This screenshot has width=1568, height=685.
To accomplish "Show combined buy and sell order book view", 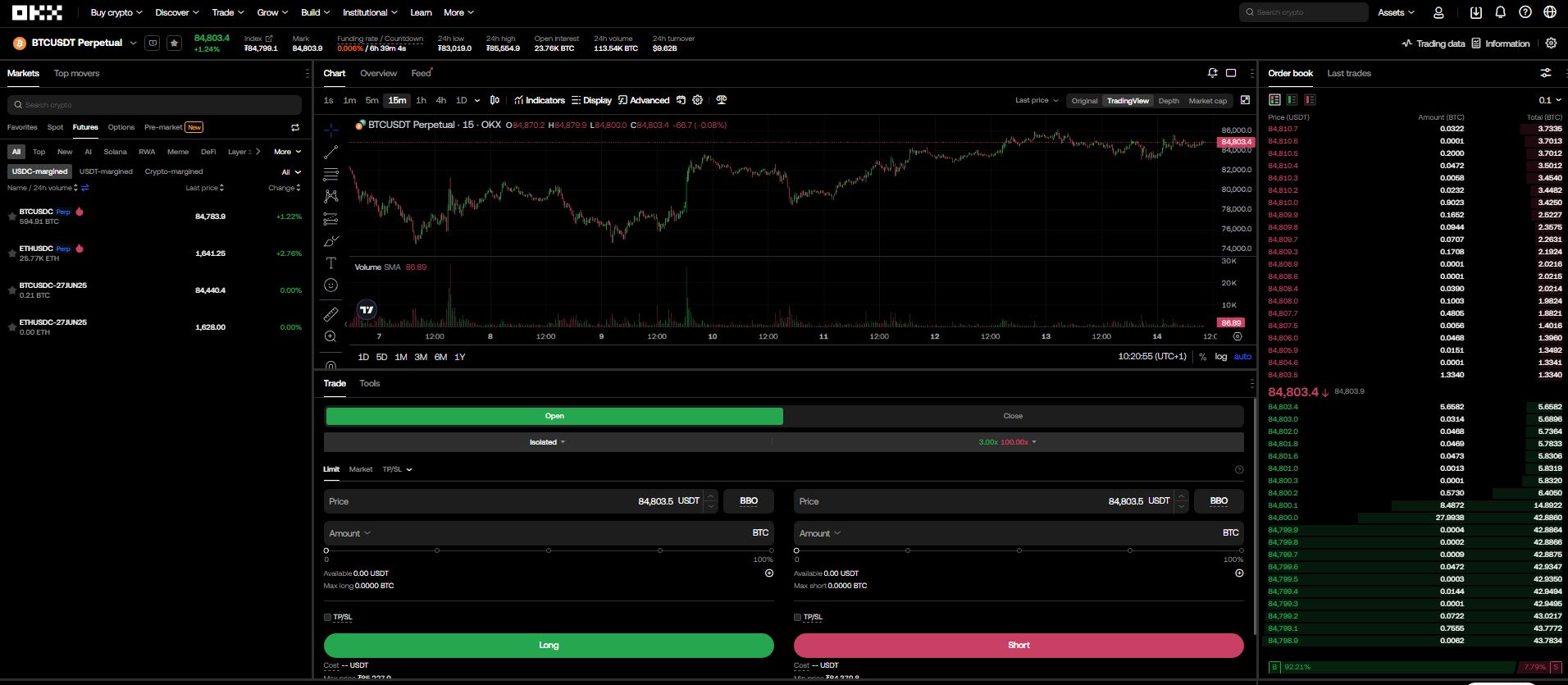I will click(x=1274, y=99).
